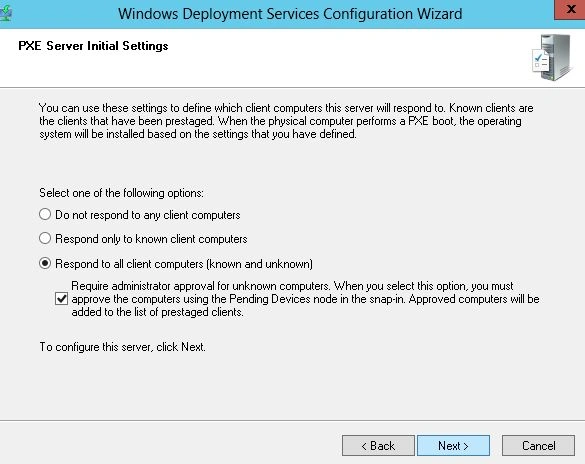Select 'Respond only to known client computers' radio button
The image size is (585, 464).
point(45,238)
